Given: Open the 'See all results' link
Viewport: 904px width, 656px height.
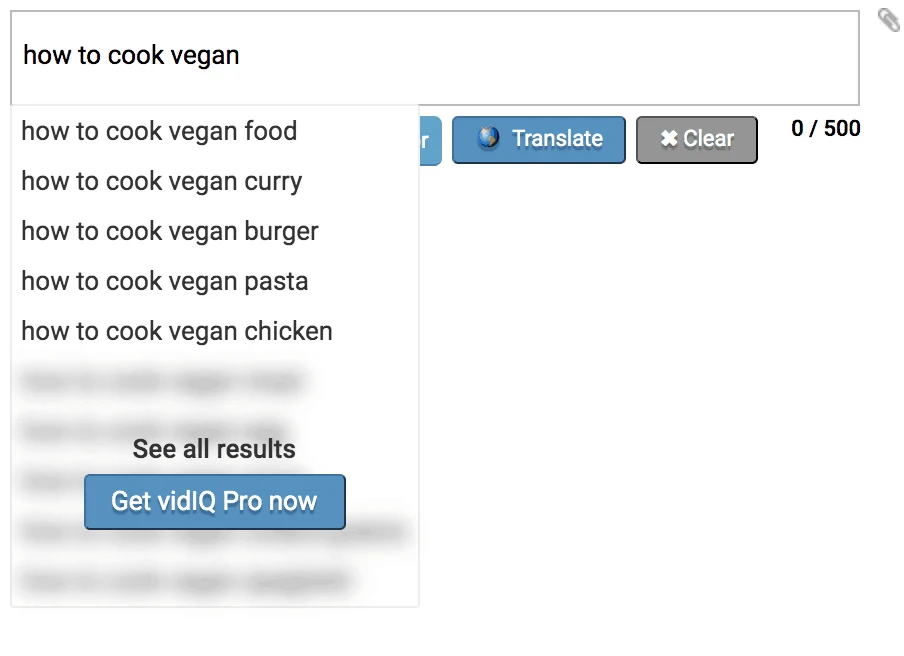Looking at the screenshot, I should coord(214,449).
